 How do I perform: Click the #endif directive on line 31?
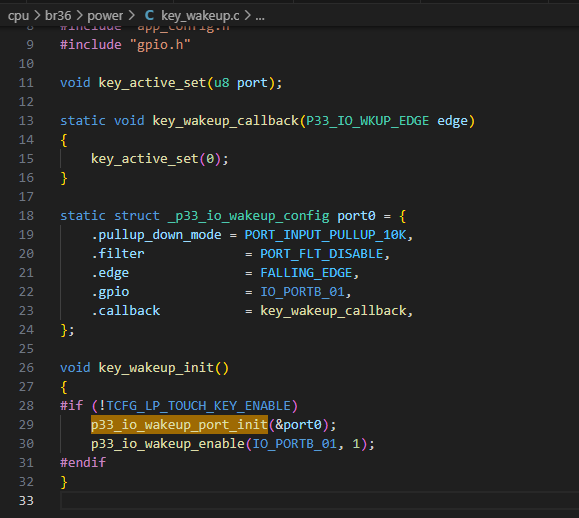[x=83, y=463]
